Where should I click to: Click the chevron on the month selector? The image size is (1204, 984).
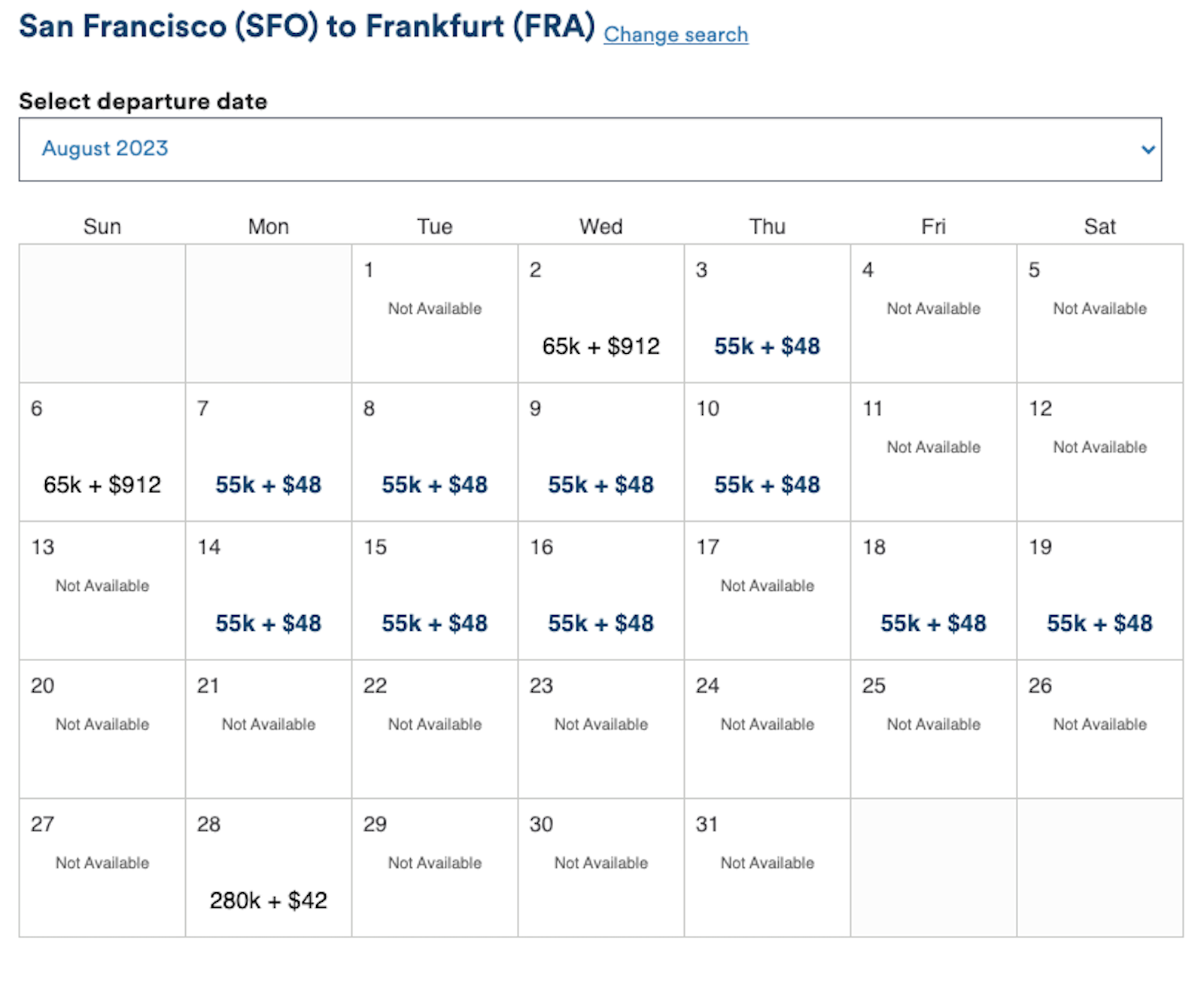pyautogui.click(x=1149, y=149)
